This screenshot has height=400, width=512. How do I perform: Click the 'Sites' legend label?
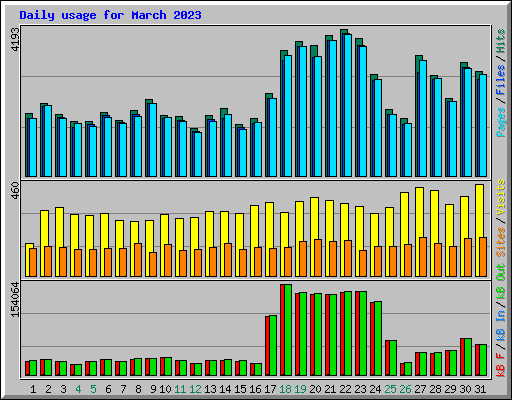tap(501, 242)
